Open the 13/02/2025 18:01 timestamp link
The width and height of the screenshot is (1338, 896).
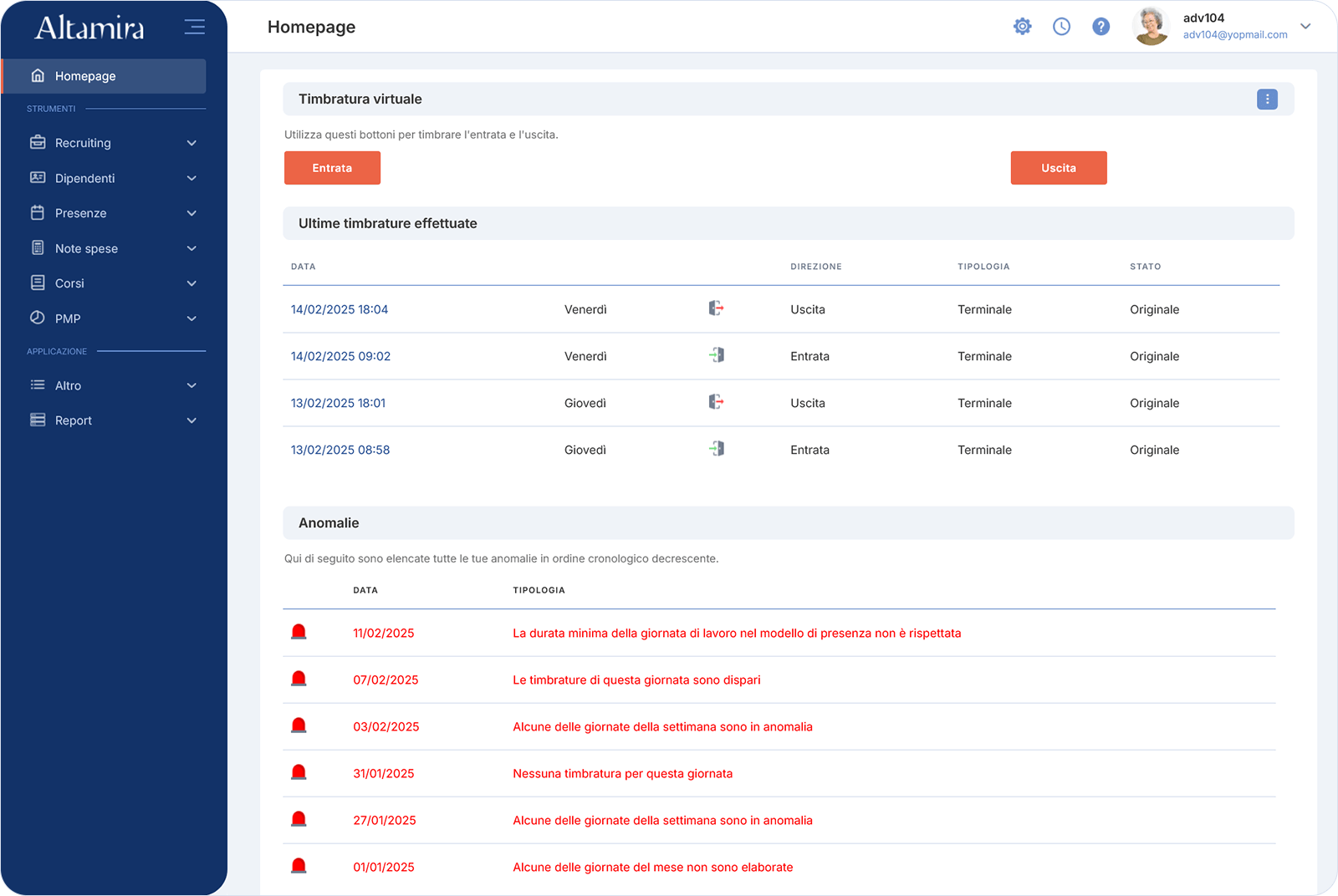coord(338,403)
